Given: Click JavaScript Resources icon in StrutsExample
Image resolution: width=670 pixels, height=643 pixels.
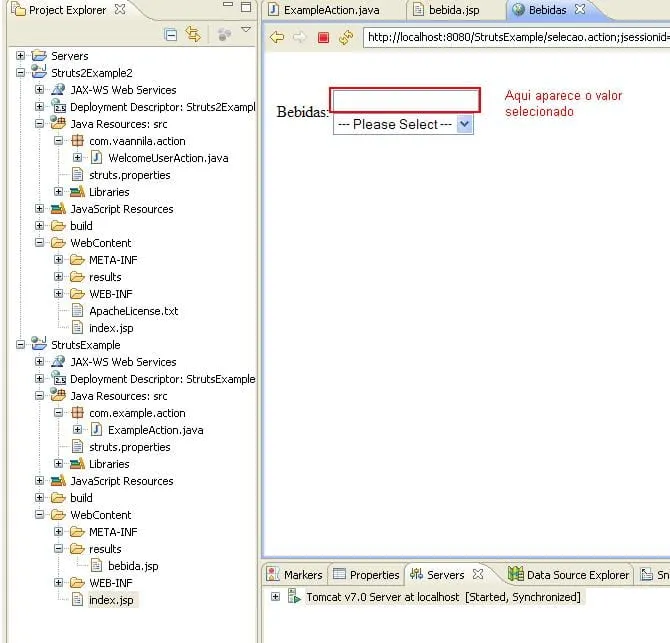Looking at the screenshot, I should click(x=58, y=481).
